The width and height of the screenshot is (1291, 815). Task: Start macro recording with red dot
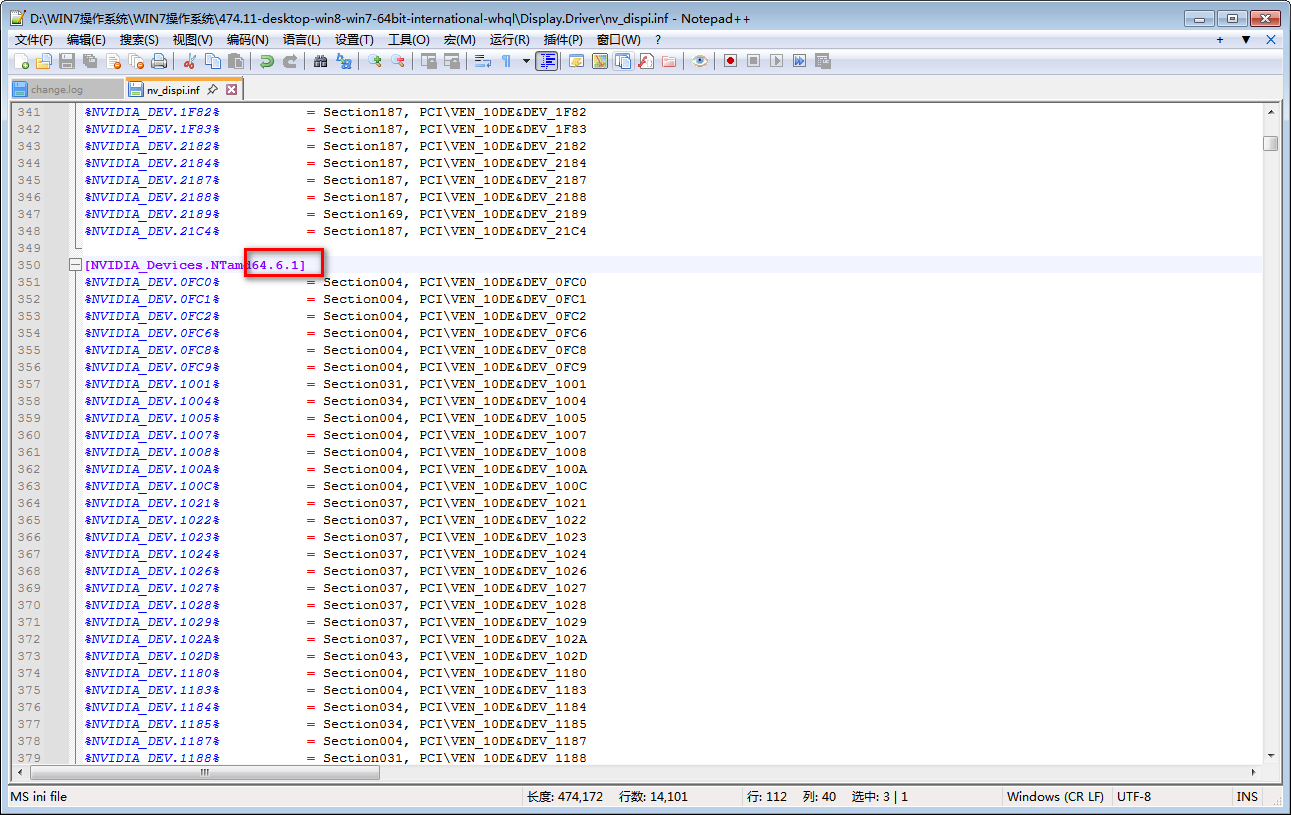(731, 61)
